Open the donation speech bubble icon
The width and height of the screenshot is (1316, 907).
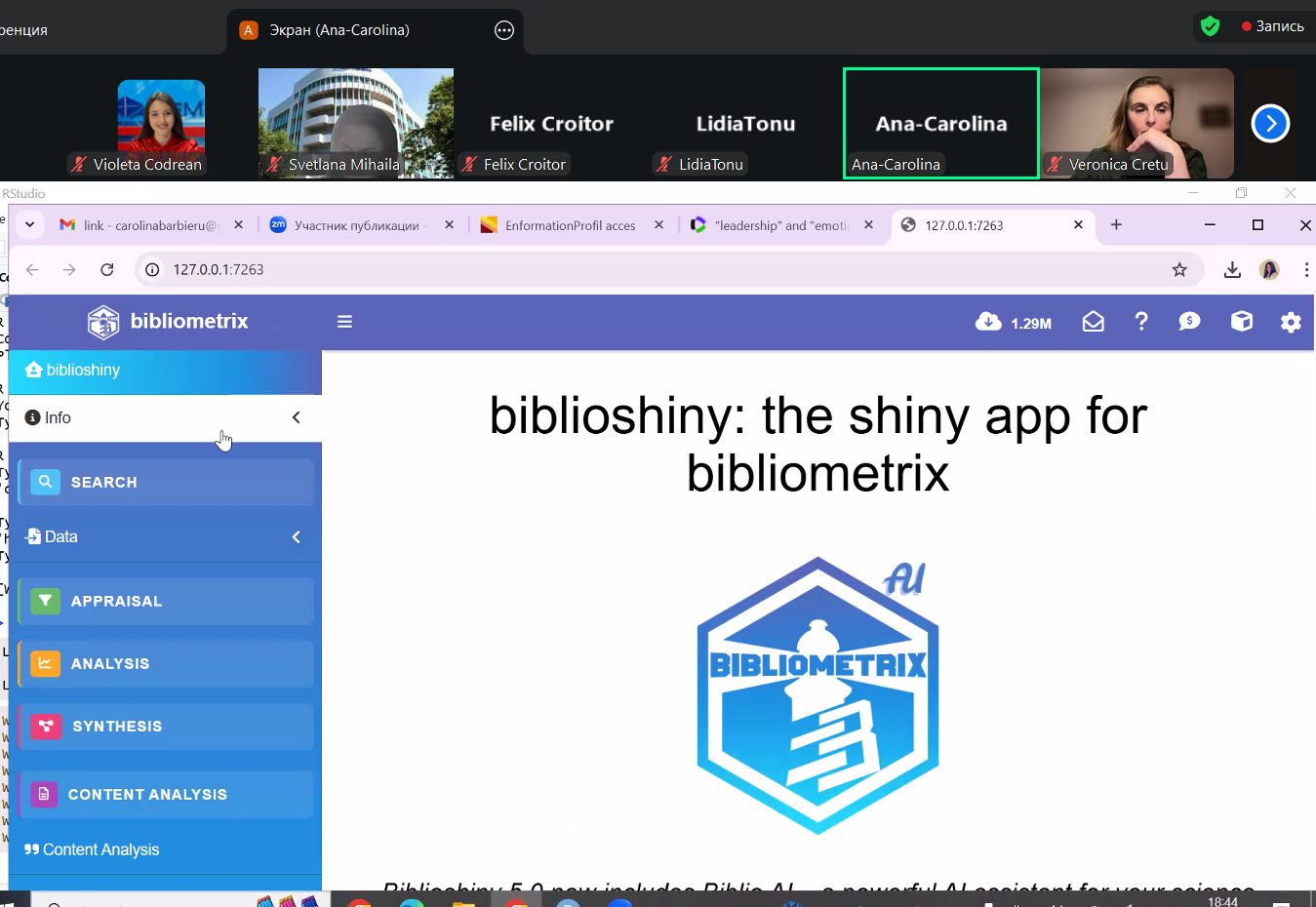[x=1189, y=322]
